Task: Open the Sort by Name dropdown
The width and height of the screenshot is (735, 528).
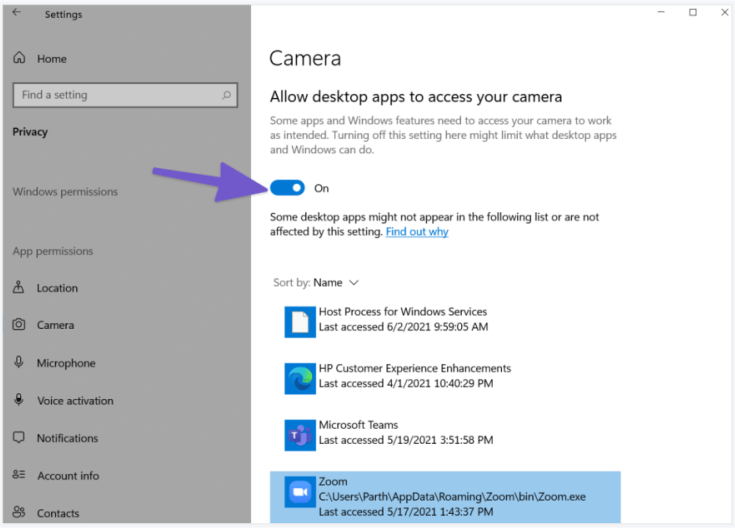Action: pos(316,283)
